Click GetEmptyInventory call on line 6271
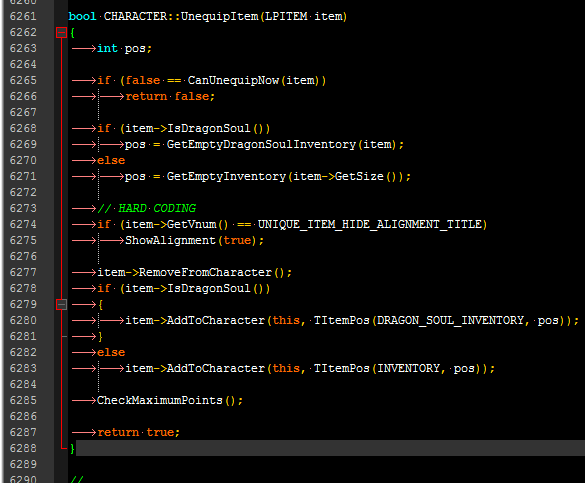This screenshot has width=585, height=483. coord(226,176)
